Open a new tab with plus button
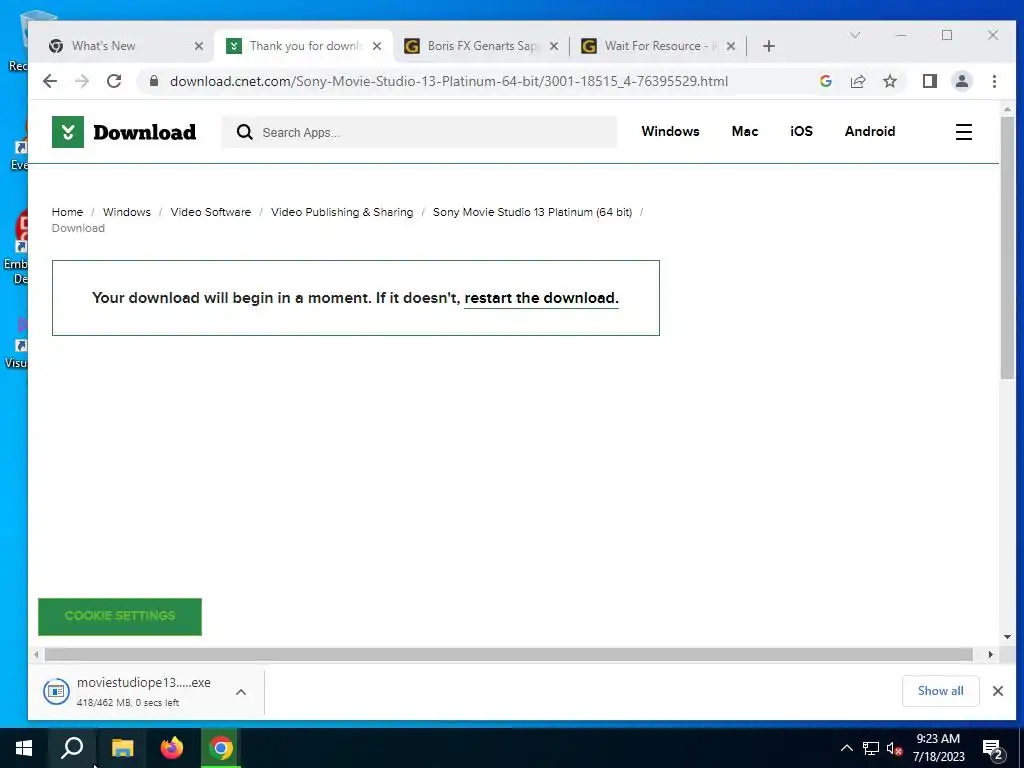1024x768 pixels. [x=769, y=46]
